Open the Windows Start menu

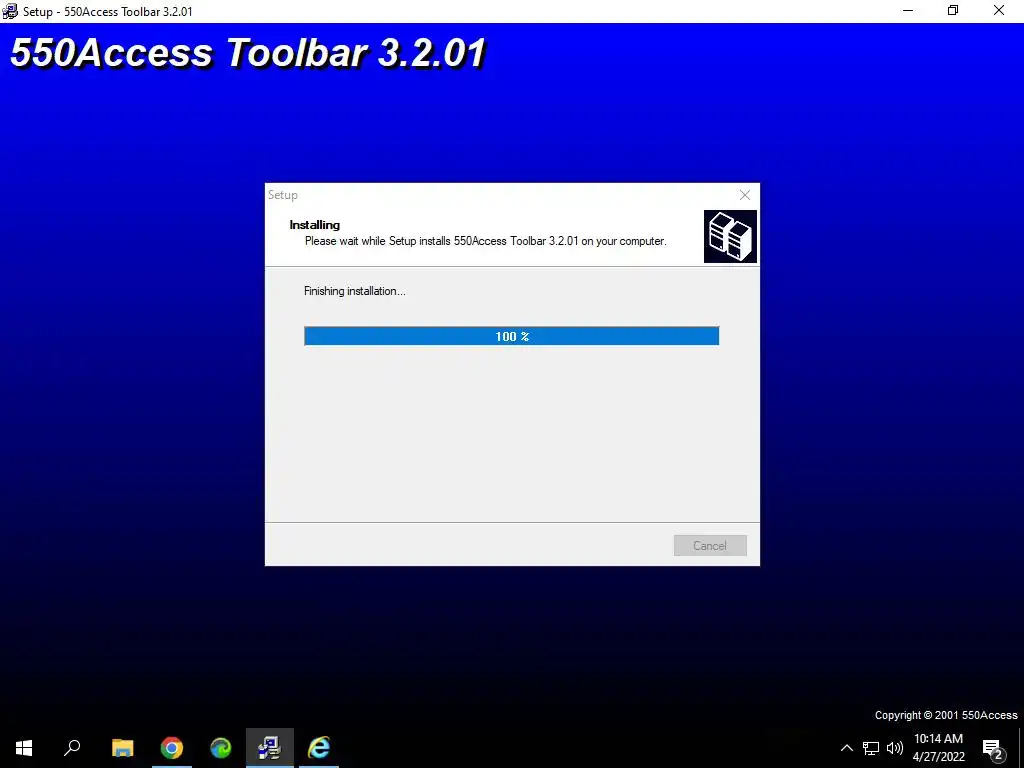point(24,748)
